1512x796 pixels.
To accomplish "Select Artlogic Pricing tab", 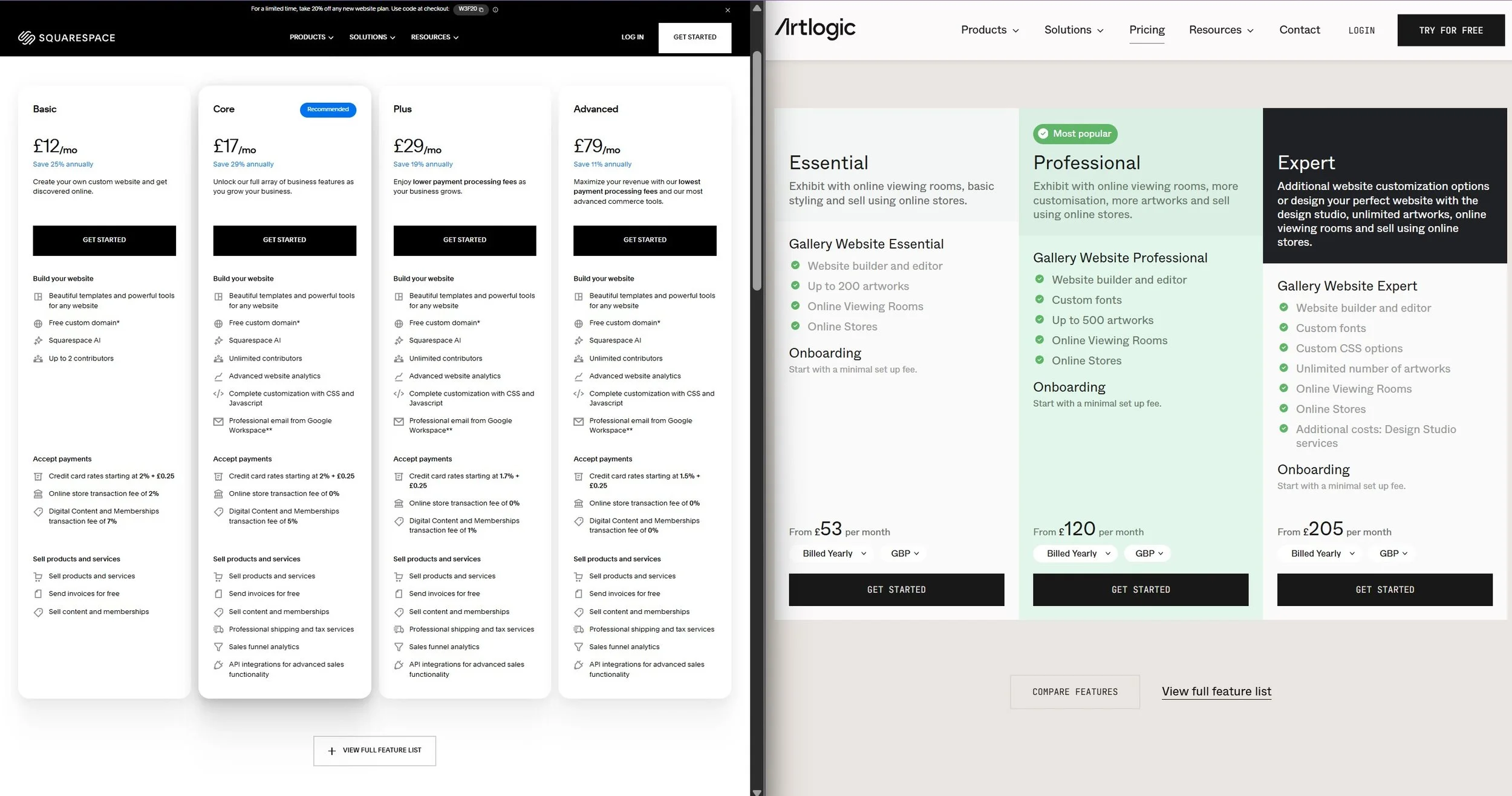I will (1147, 30).
